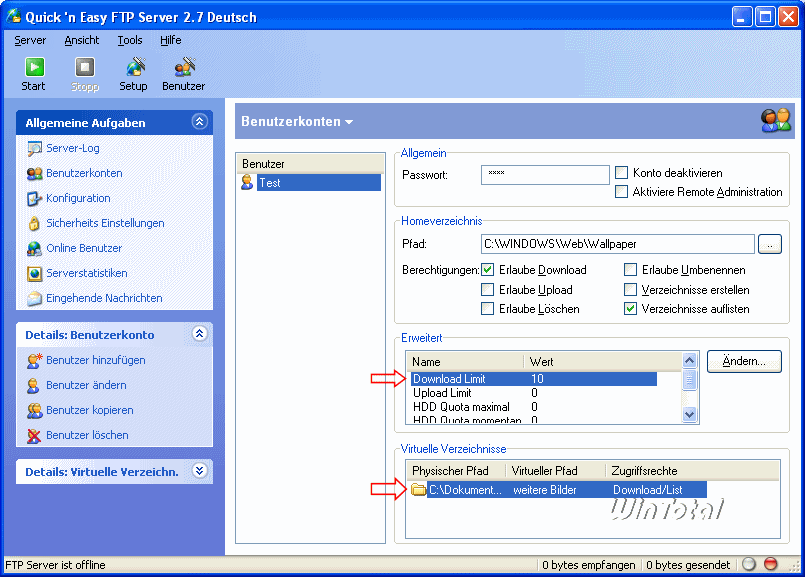Viewport: 805px width, 577px height.
Task: Check Erlaube Umbenennen permission
Action: 630,270
